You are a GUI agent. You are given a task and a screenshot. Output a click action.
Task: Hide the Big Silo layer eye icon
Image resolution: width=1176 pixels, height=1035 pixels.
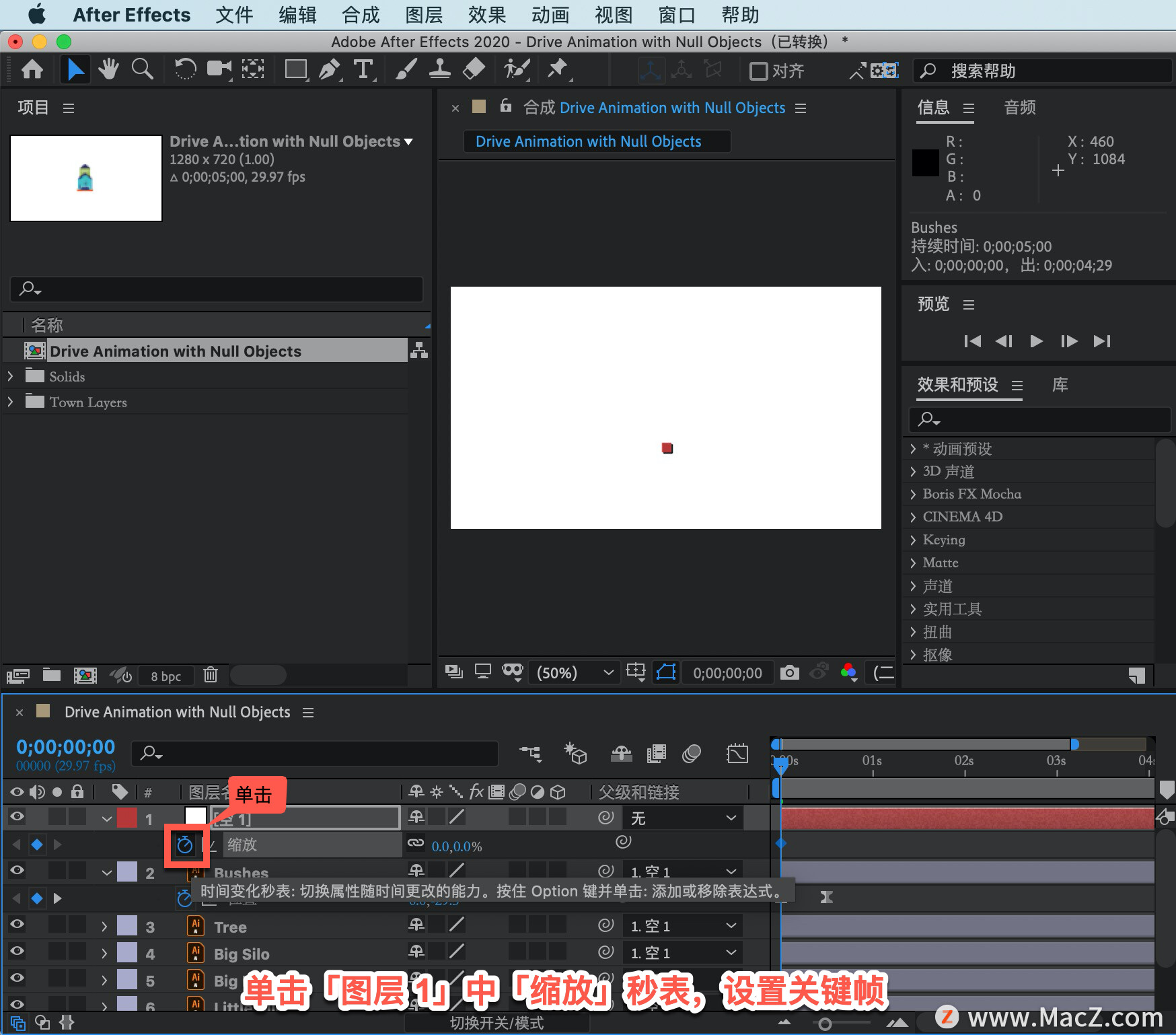pos(17,951)
